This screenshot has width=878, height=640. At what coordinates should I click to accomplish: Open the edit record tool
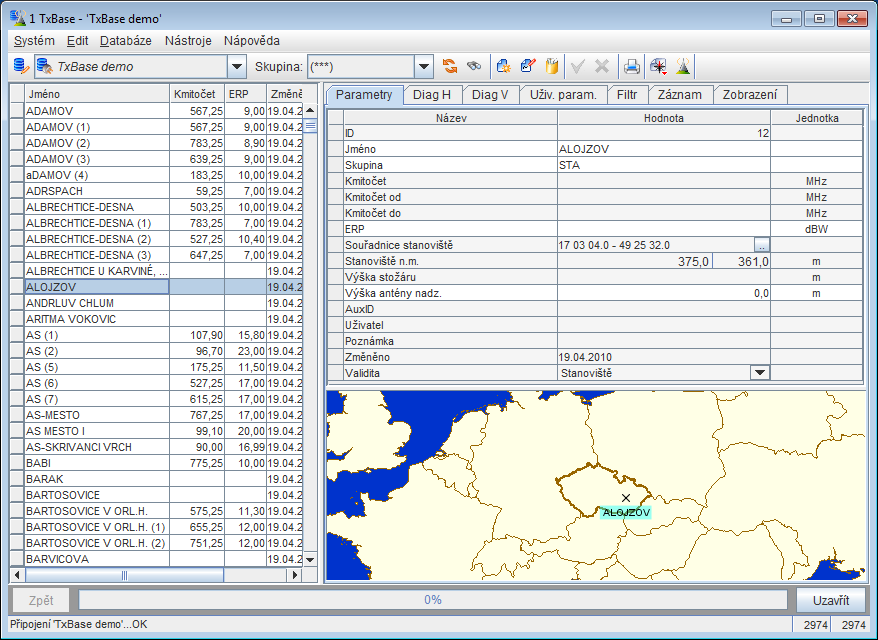(527, 64)
